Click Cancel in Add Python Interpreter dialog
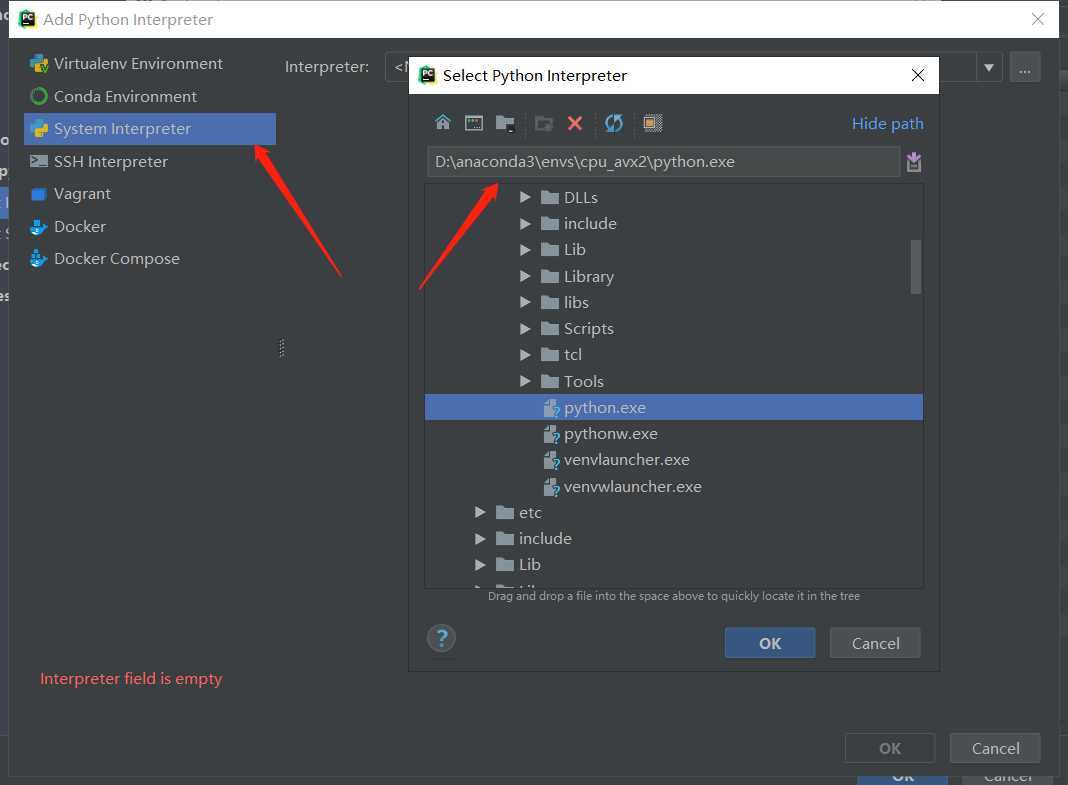This screenshot has width=1068, height=785. pyautogui.click(x=995, y=748)
